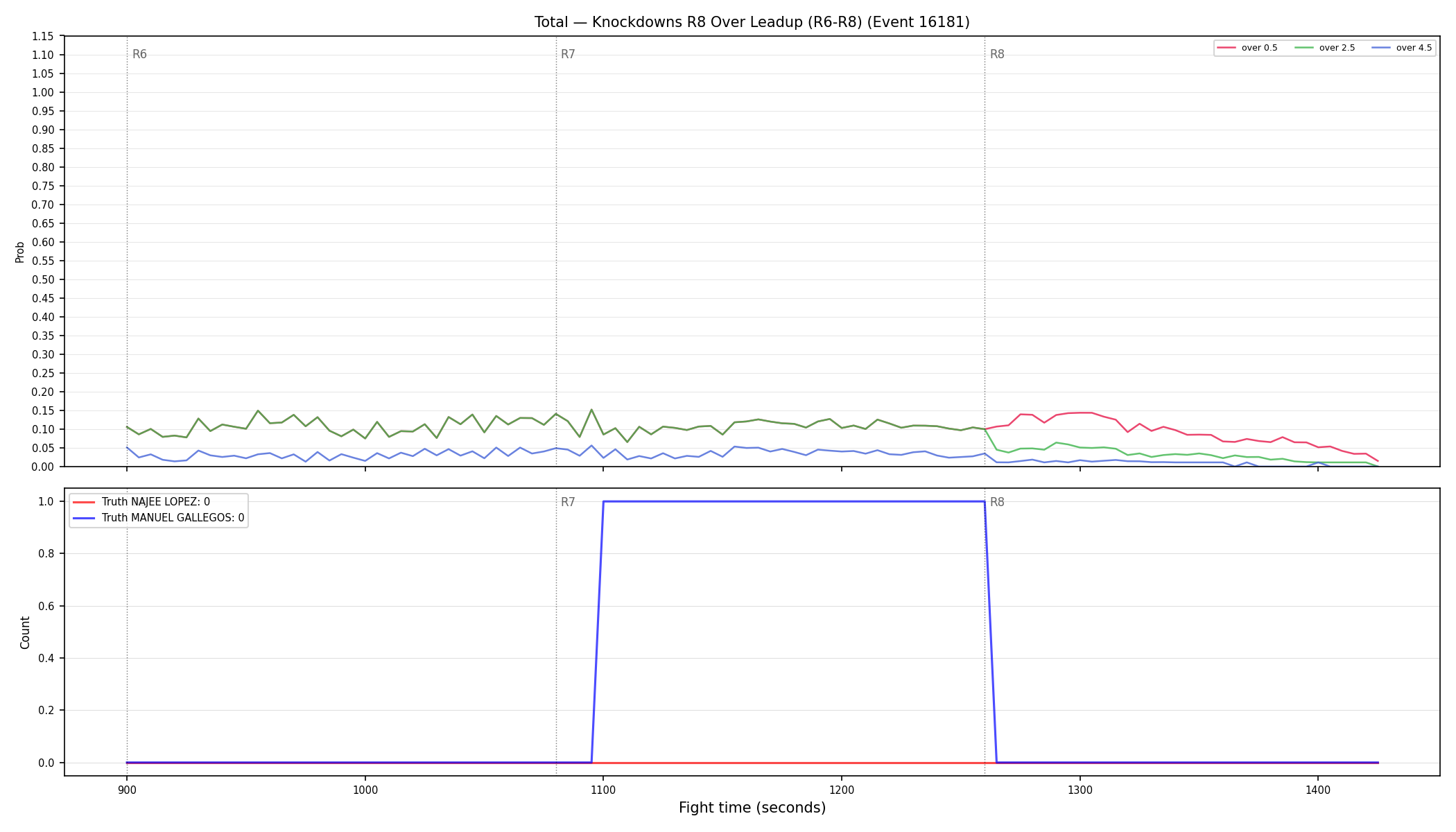Click the R8 round label in bottom chart

pyautogui.click(x=997, y=503)
